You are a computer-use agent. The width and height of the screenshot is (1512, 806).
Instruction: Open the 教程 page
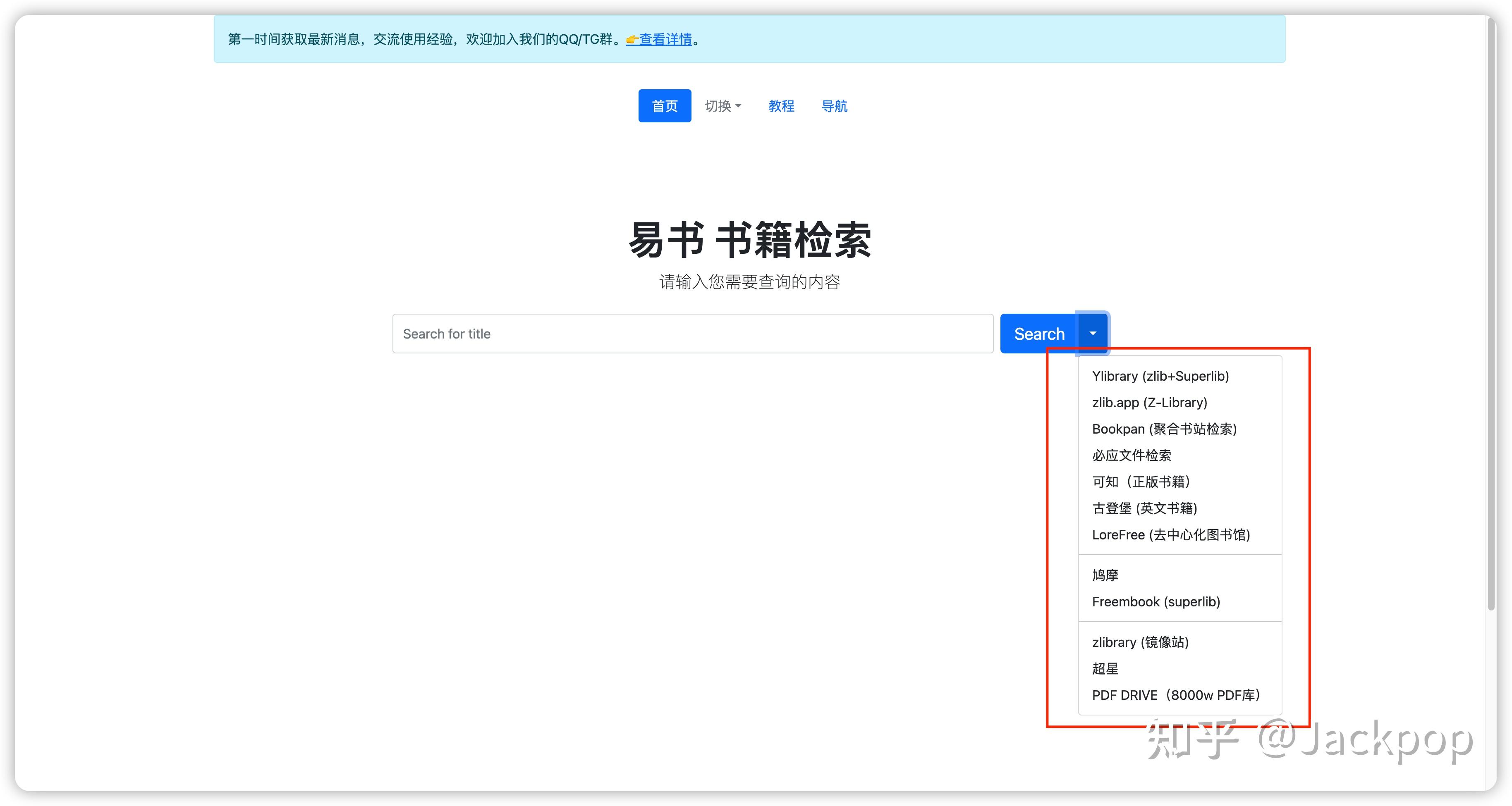[781, 105]
